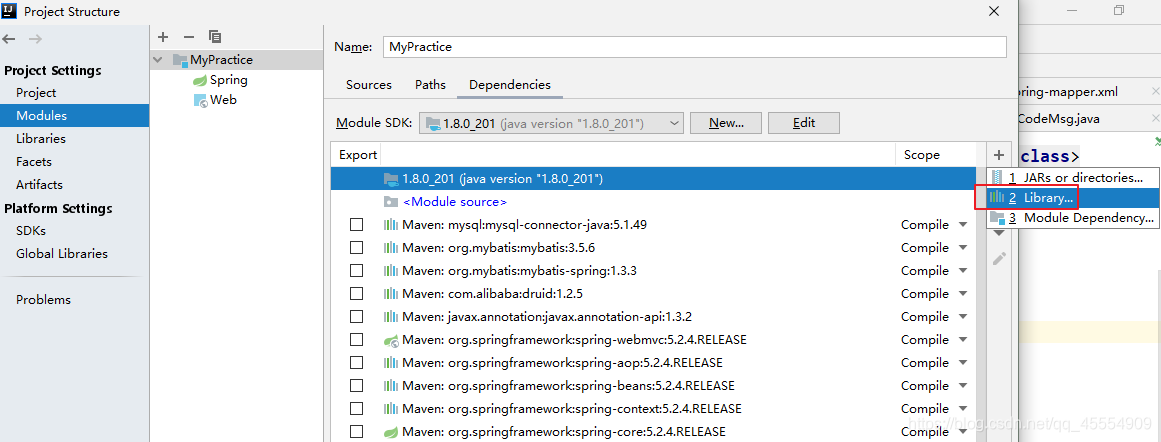The width and height of the screenshot is (1161, 442).
Task: Switch to the Paths tab
Action: pos(430,84)
